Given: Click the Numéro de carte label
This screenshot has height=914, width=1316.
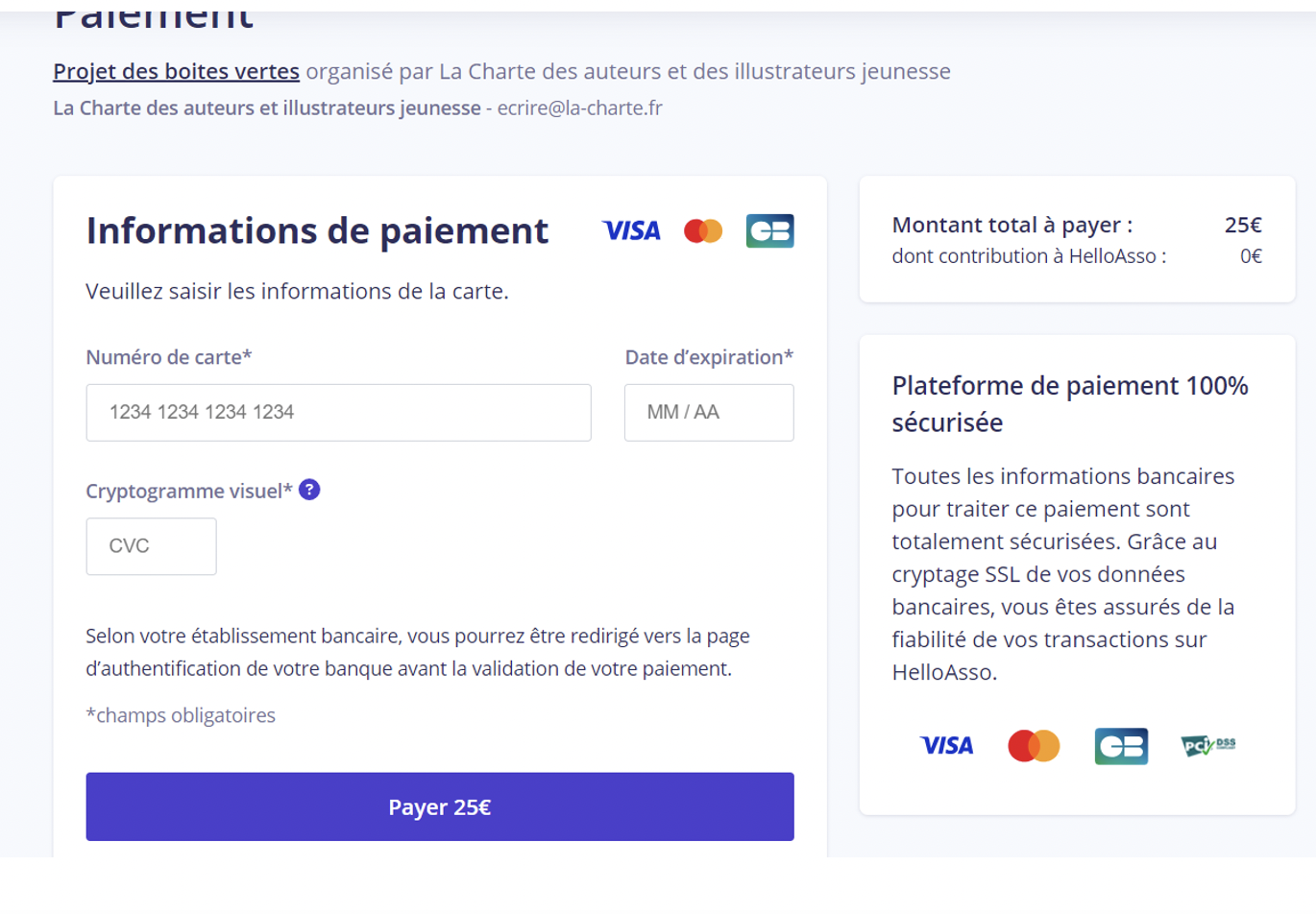Looking at the screenshot, I should pos(169,357).
